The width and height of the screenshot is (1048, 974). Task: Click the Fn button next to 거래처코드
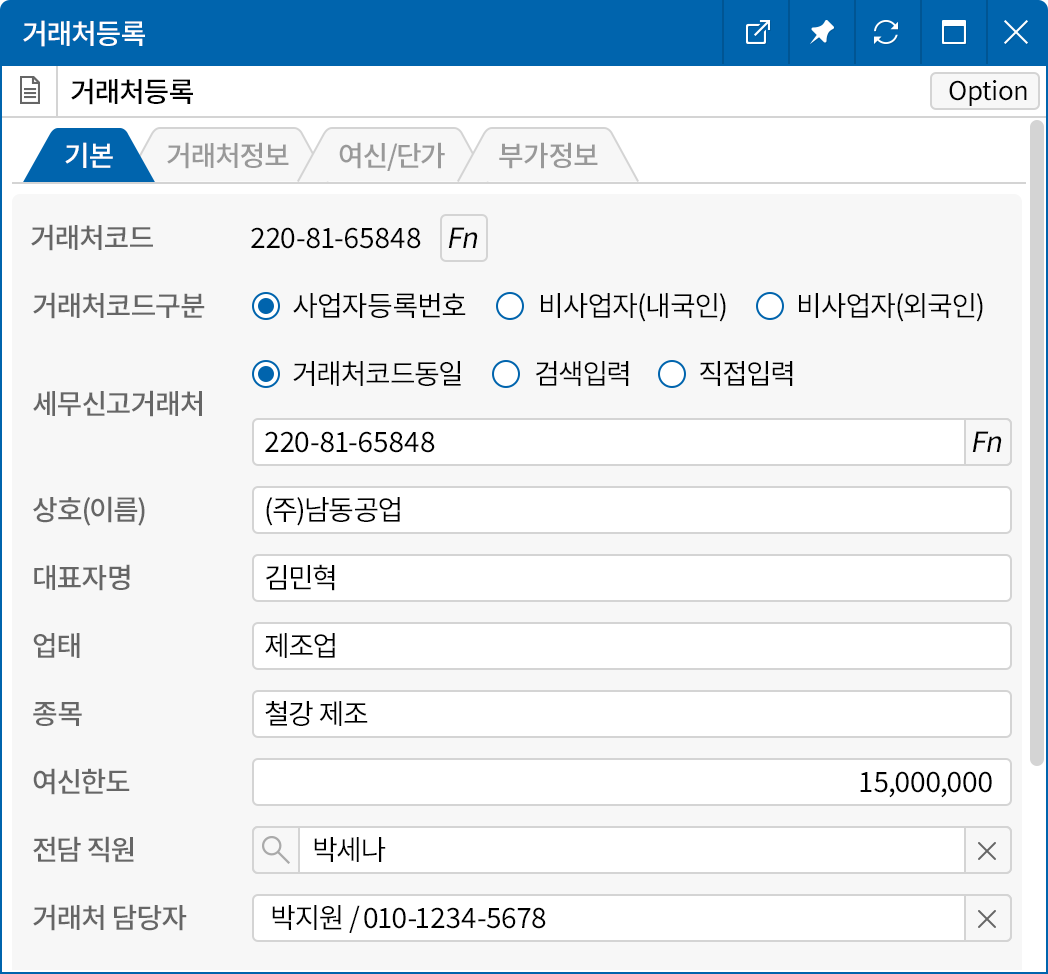tap(463, 239)
